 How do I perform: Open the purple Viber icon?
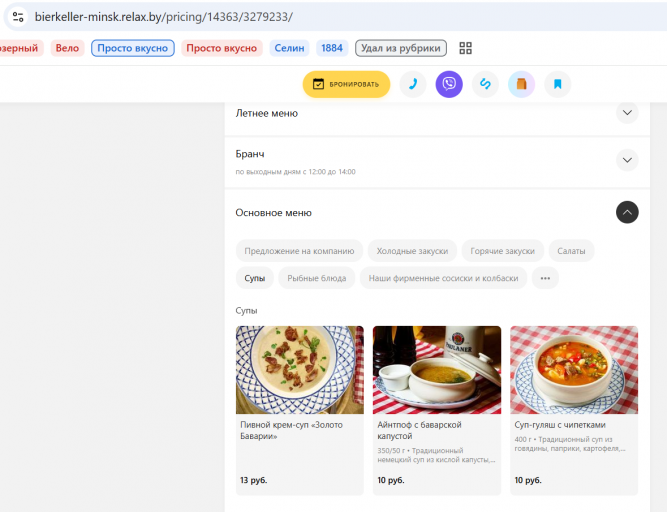[x=449, y=84]
